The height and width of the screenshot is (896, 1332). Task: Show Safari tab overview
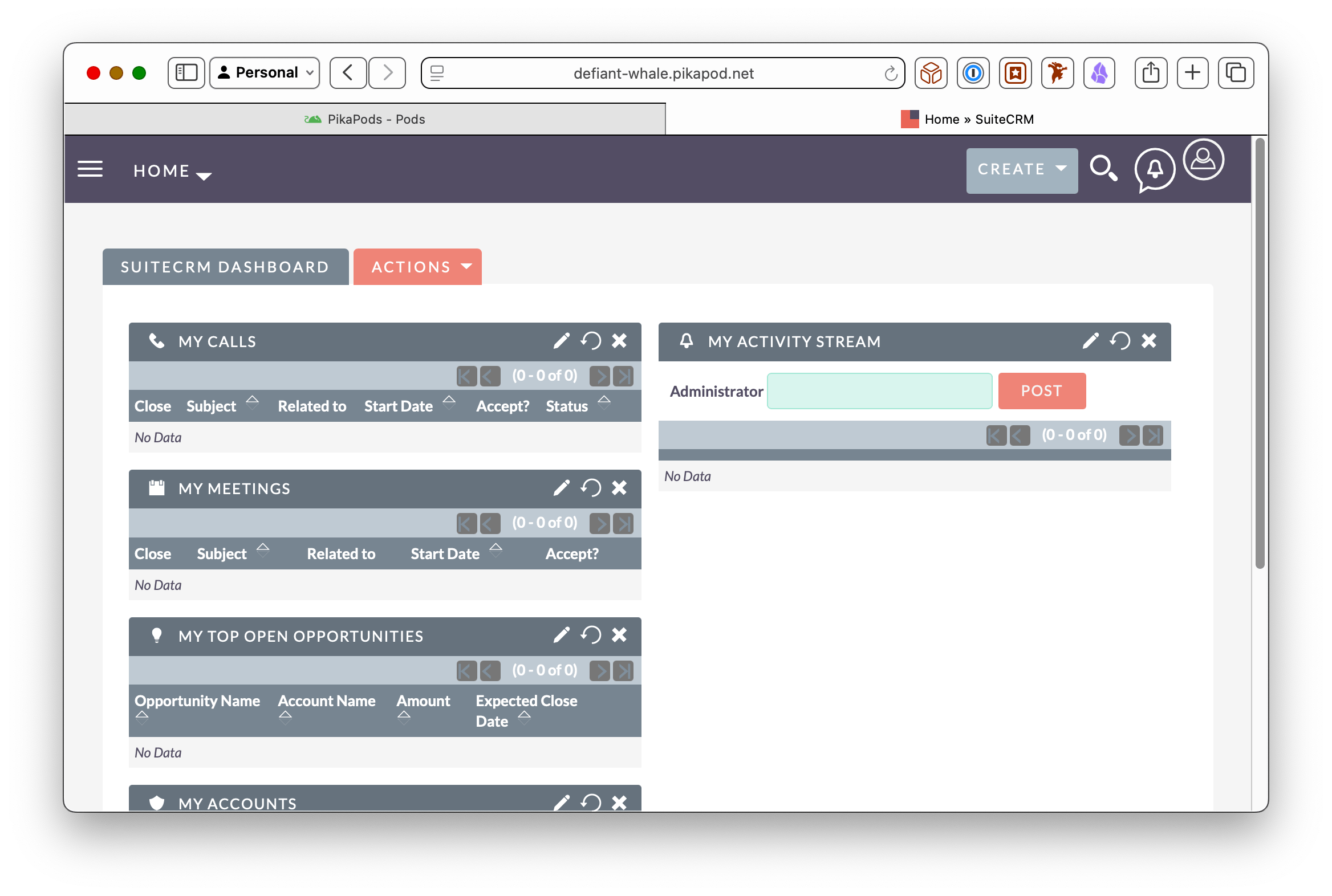1236,72
